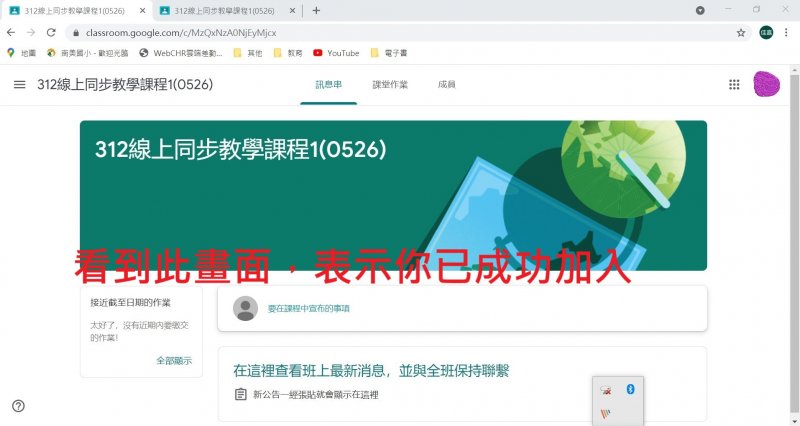The width and height of the screenshot is (800, 426).
Task: Open the Google apps grid
Action: 734,85
